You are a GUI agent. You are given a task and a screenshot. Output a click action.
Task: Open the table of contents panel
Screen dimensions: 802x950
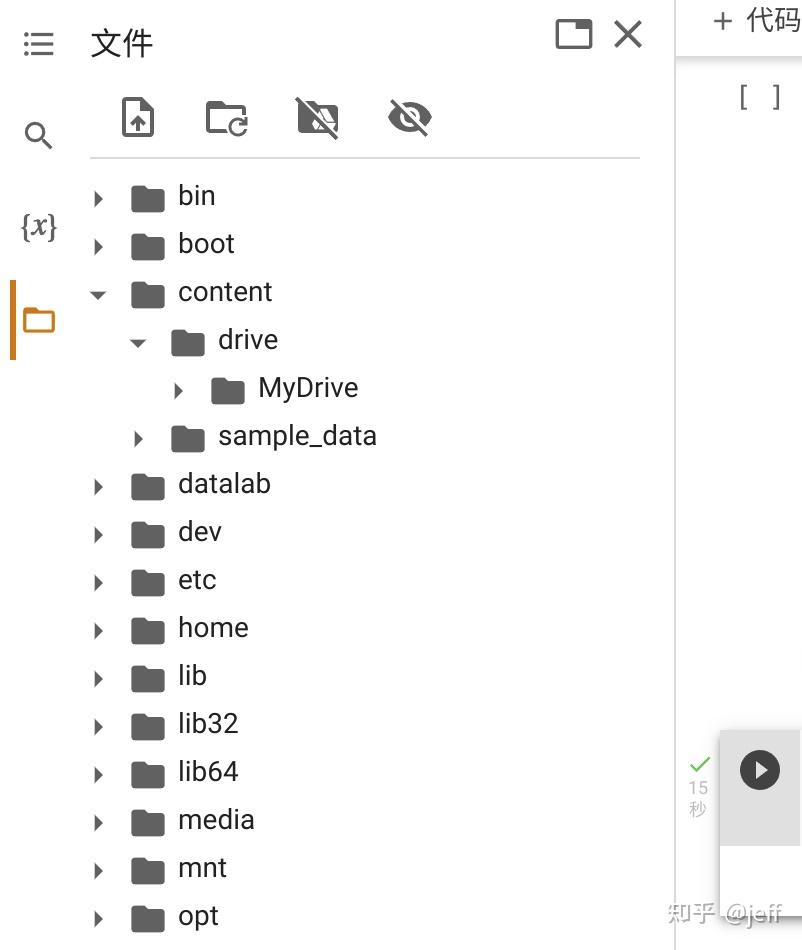(38, 44)
